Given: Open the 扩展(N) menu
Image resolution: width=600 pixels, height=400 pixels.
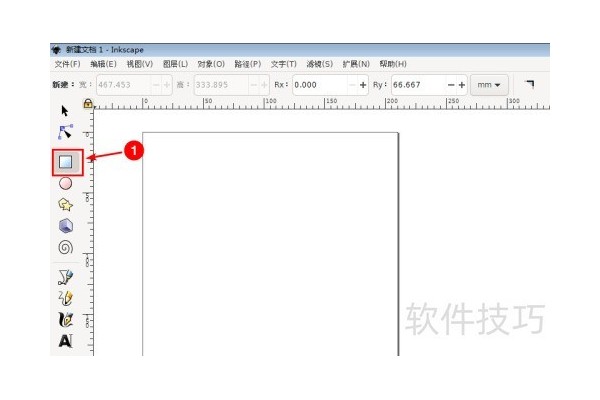Looking at the screenshot, I should pyautogui.click(x=356, y=64).
